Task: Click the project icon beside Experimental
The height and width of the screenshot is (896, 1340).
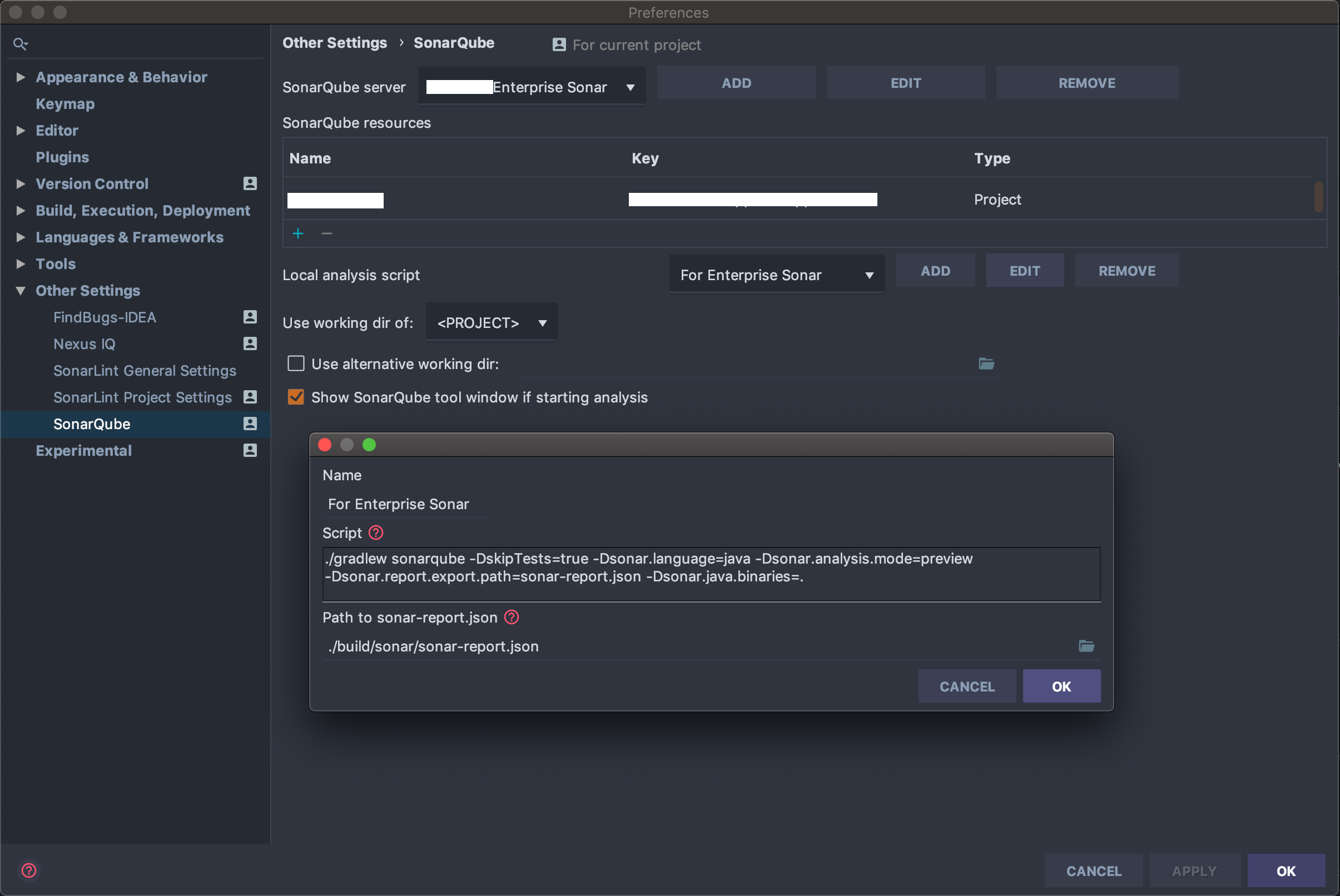Action: pyautogui.click(x=250, y=450)
